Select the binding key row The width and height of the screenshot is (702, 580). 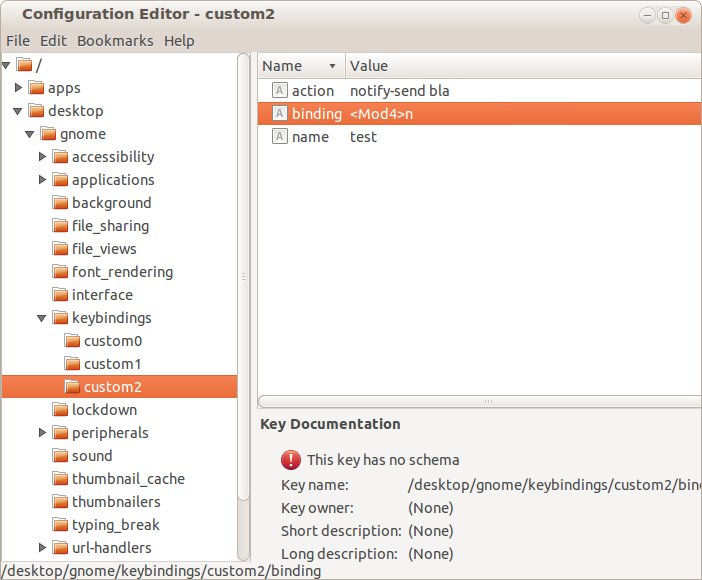click(x=479, y=113)
